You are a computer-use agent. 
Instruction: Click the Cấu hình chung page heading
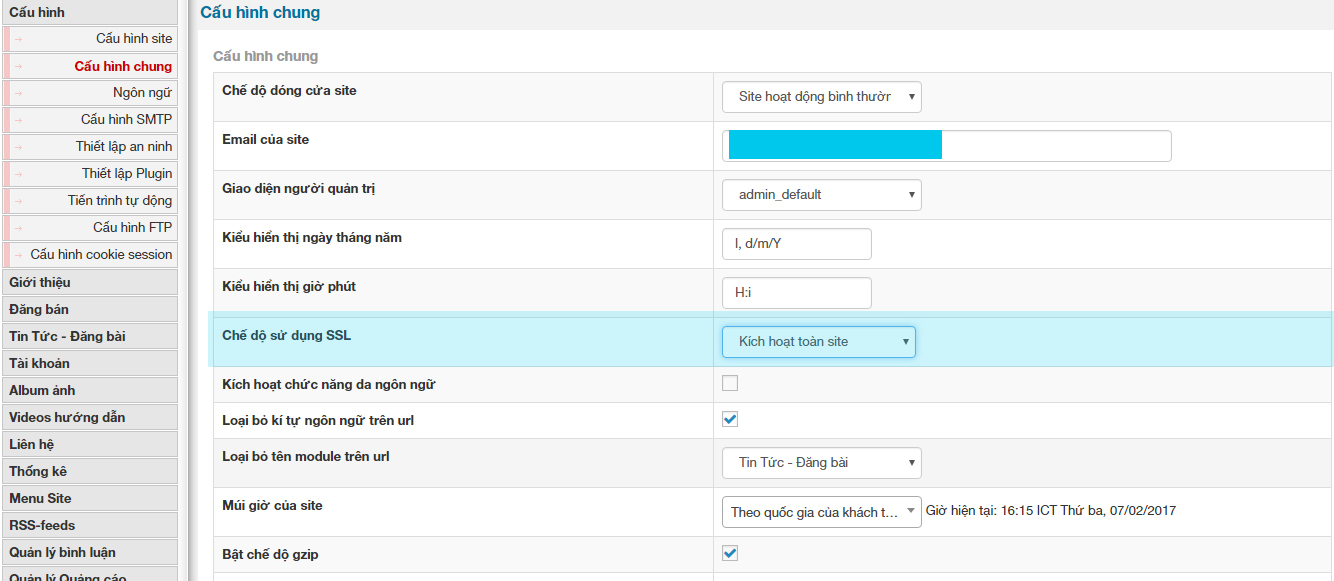click(x=260, y=13)
